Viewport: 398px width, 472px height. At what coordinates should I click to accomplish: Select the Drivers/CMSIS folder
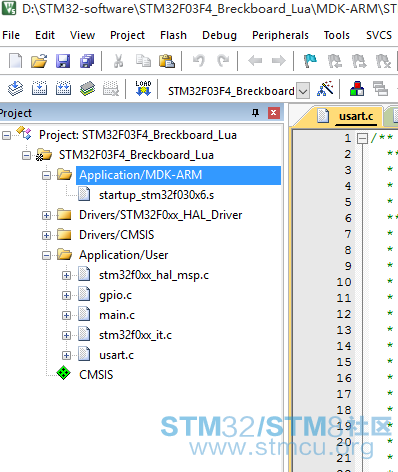(x=116, y=235)
